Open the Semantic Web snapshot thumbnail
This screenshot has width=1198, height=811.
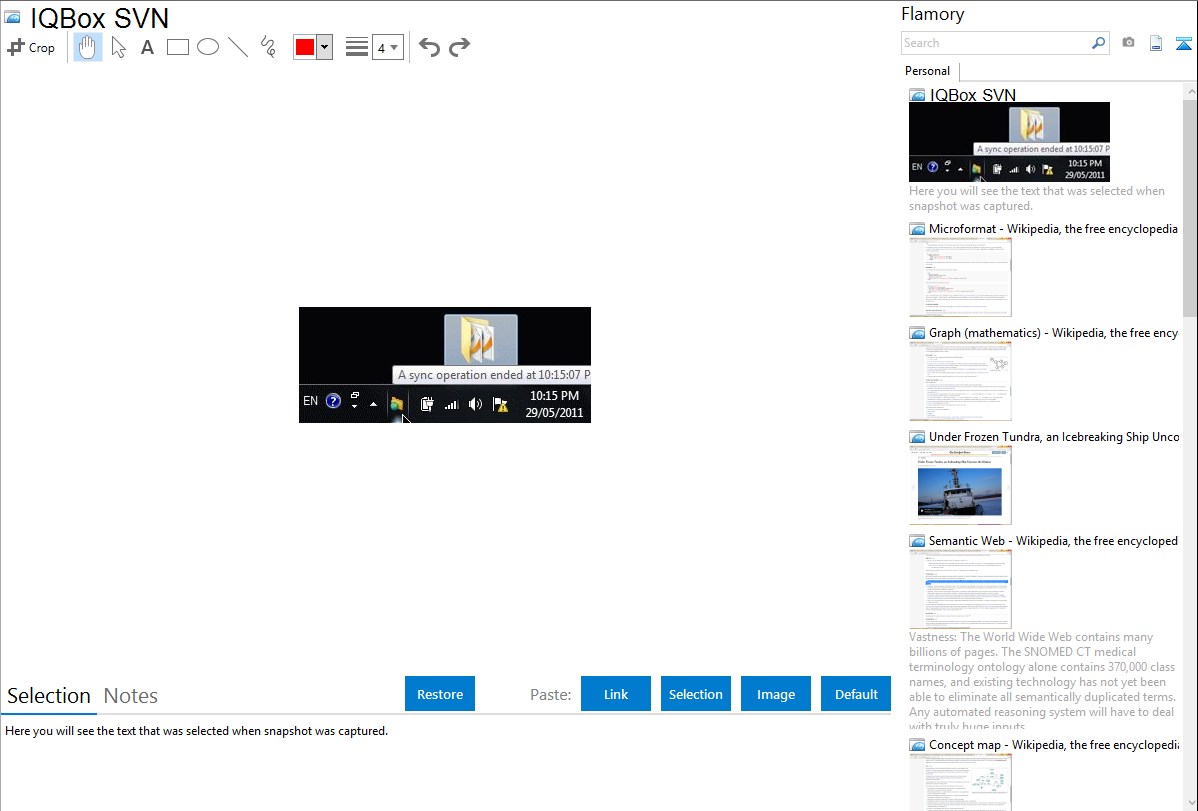click(960, 589)
